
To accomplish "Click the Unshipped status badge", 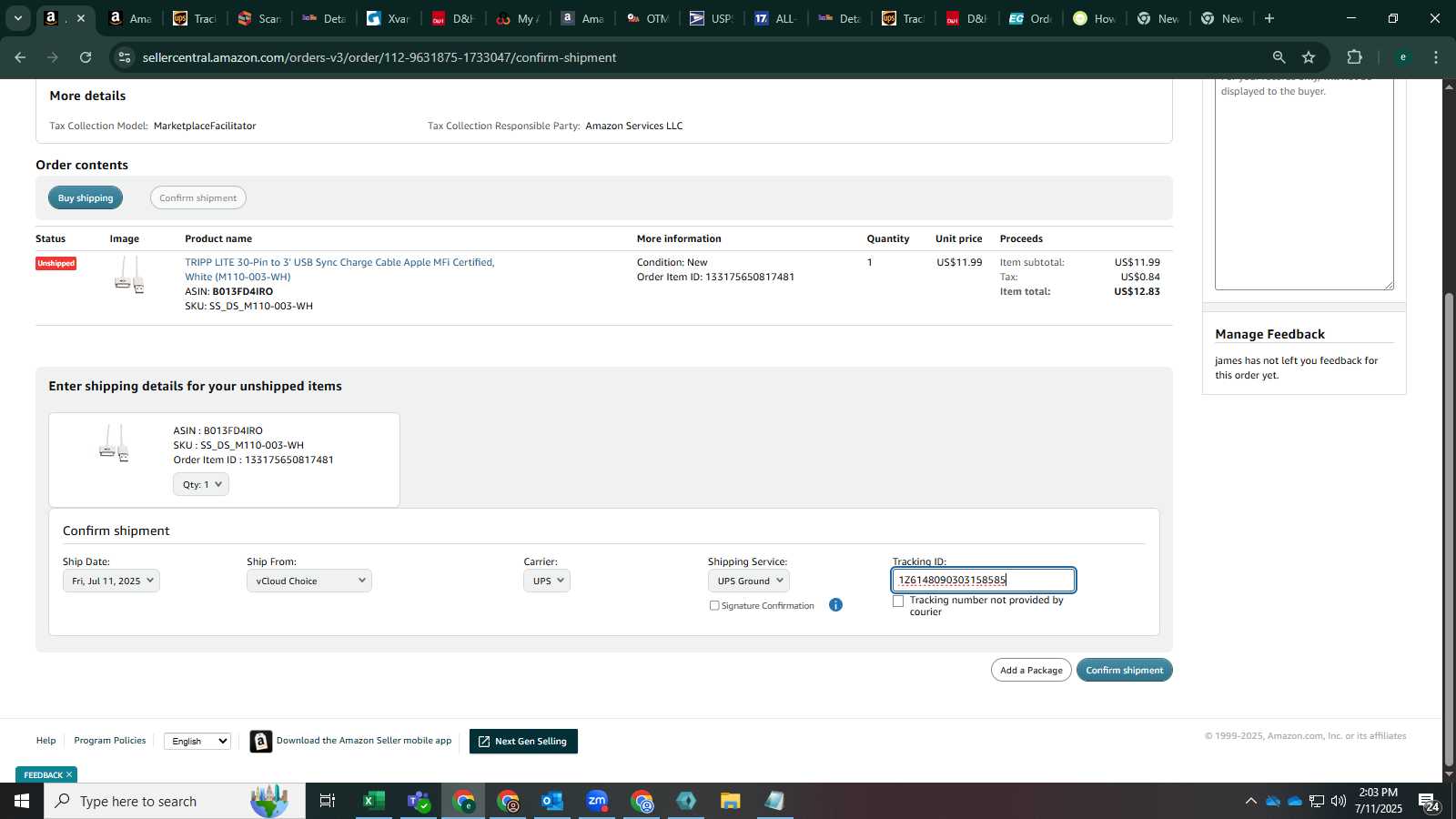I will tap(56, 264).
